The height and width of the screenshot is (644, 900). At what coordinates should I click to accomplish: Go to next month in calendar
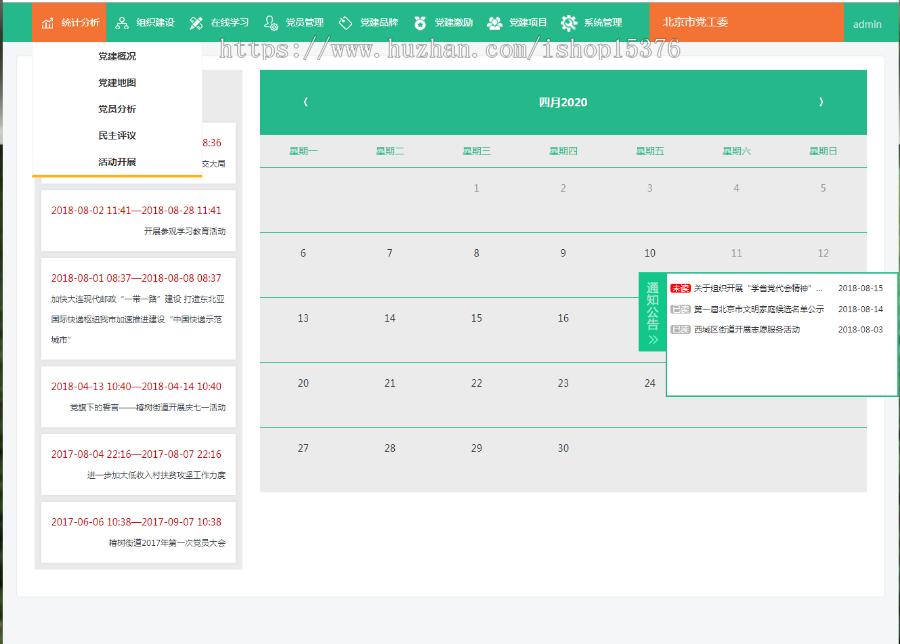tap(821, 102)
